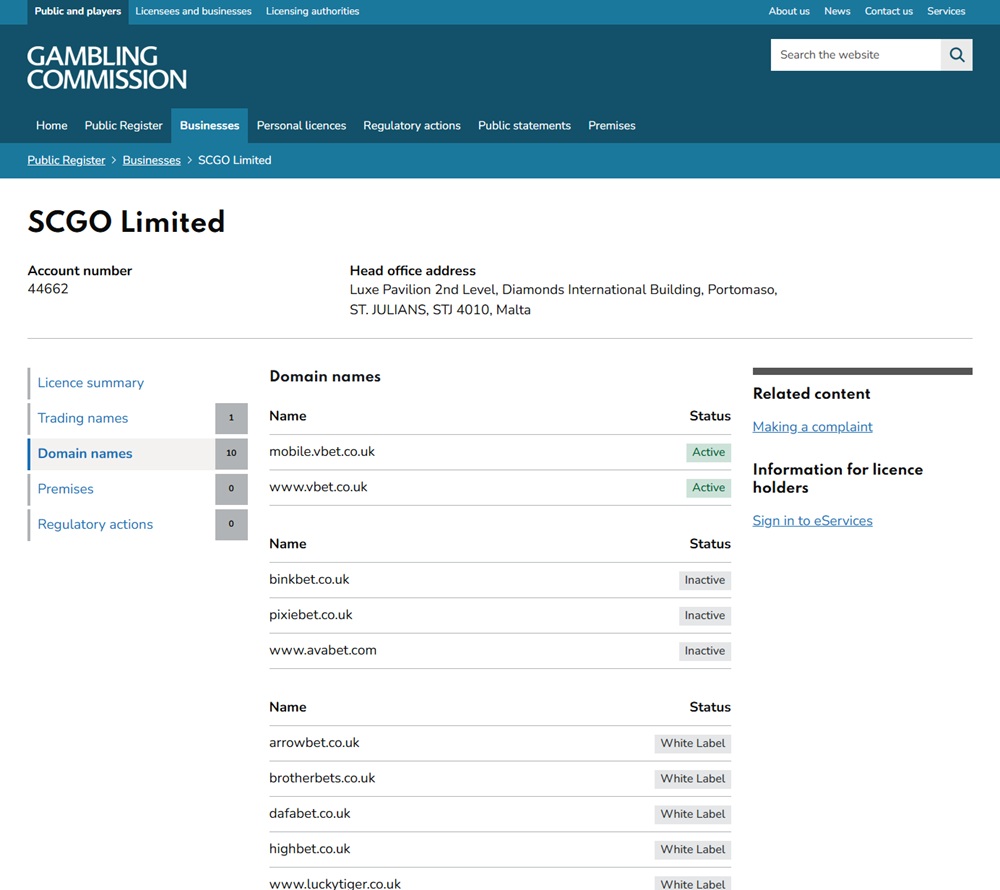The image size is (1000, 890).
Task: Open the Making a complaint link
Action: point(812,427)
